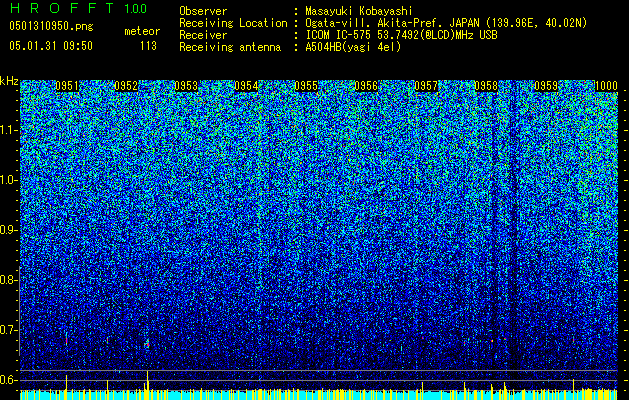Click the 1000 time marker
The width and height of the screenshot is (629, 400).
(606, 86)
